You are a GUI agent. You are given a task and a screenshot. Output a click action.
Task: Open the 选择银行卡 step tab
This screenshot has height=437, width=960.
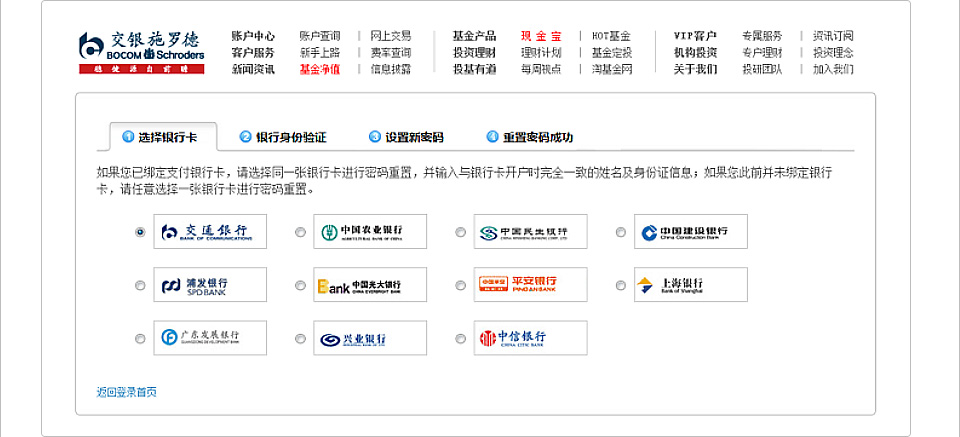point(163,137)
